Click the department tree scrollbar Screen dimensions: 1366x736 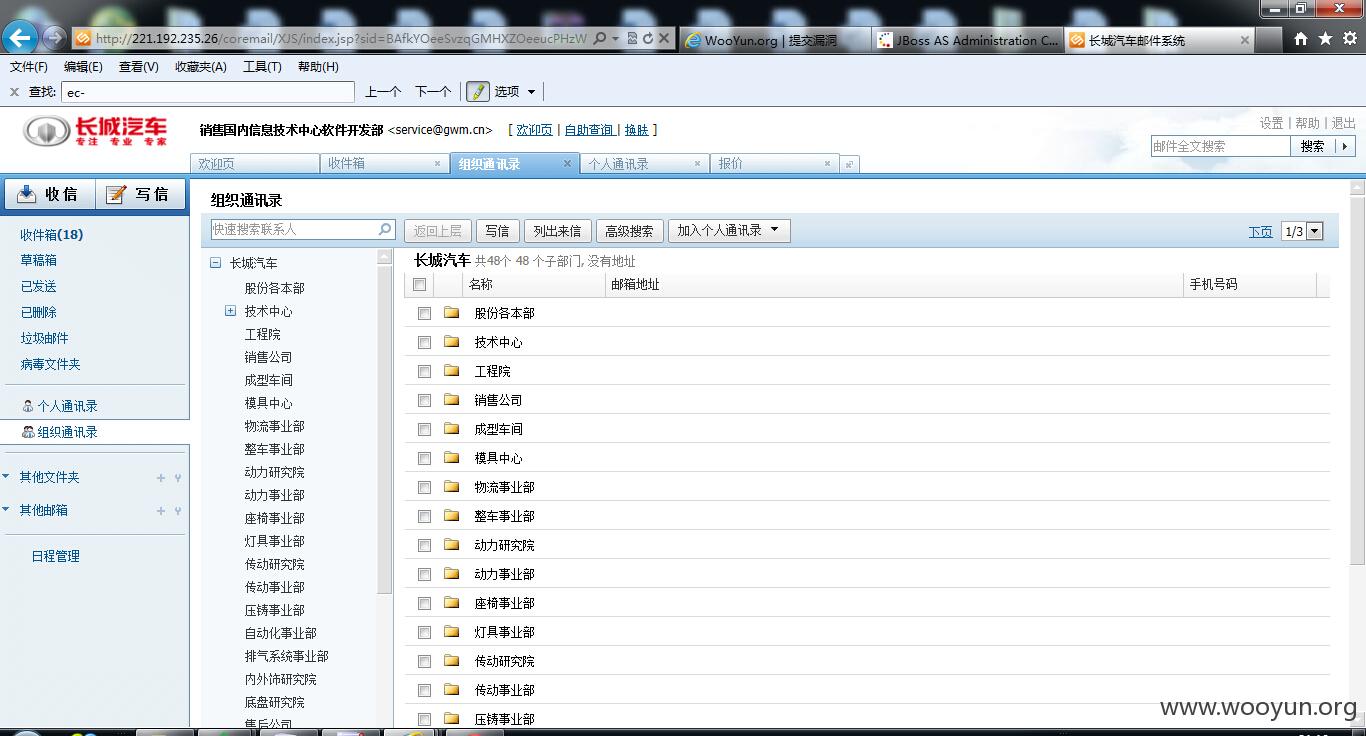click(385, 430)
